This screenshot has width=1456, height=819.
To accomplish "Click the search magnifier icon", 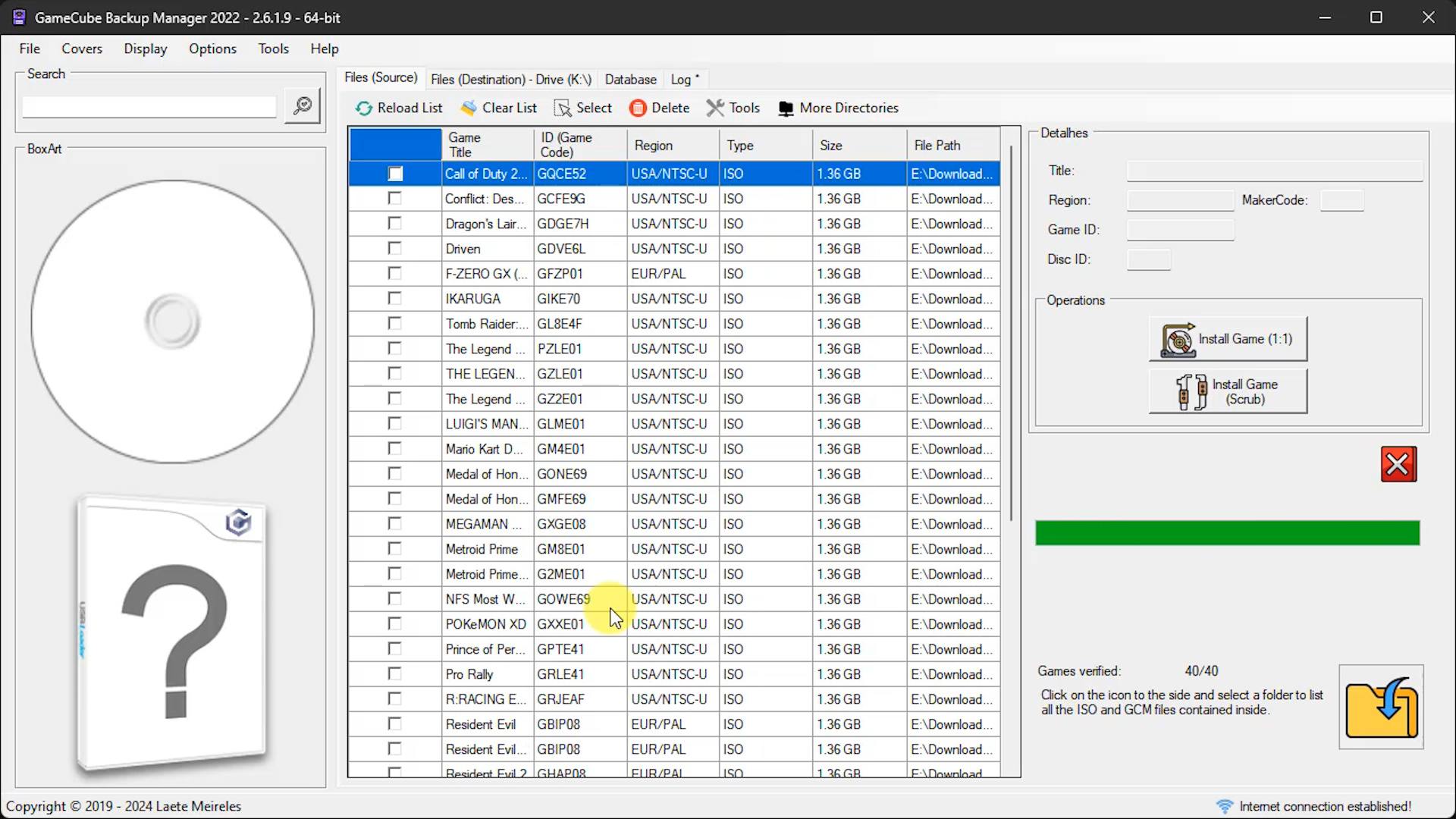I will click(303, 105).
